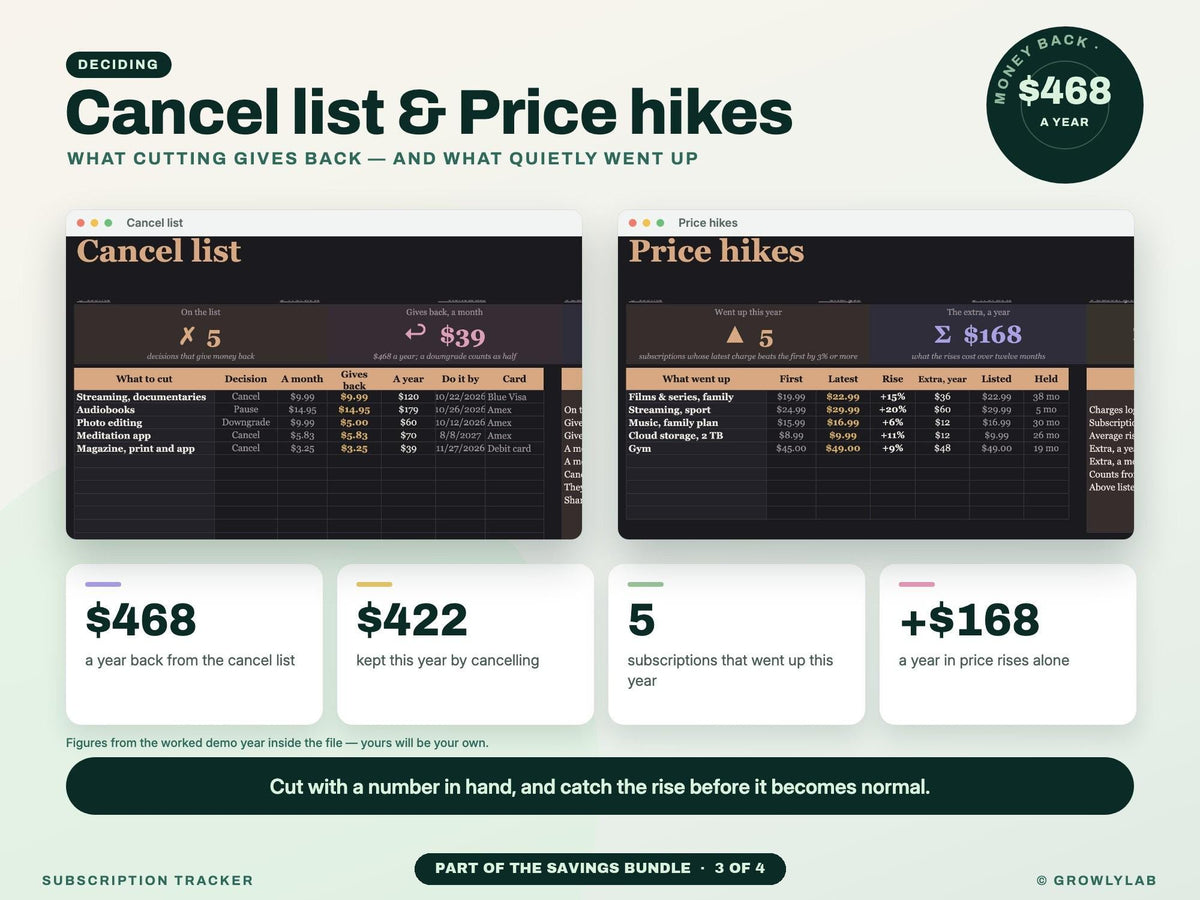This screenshot has height=900, width=1200.
Task: Select the 'Streaming, documentaries' row name
Action: (141, 397)
